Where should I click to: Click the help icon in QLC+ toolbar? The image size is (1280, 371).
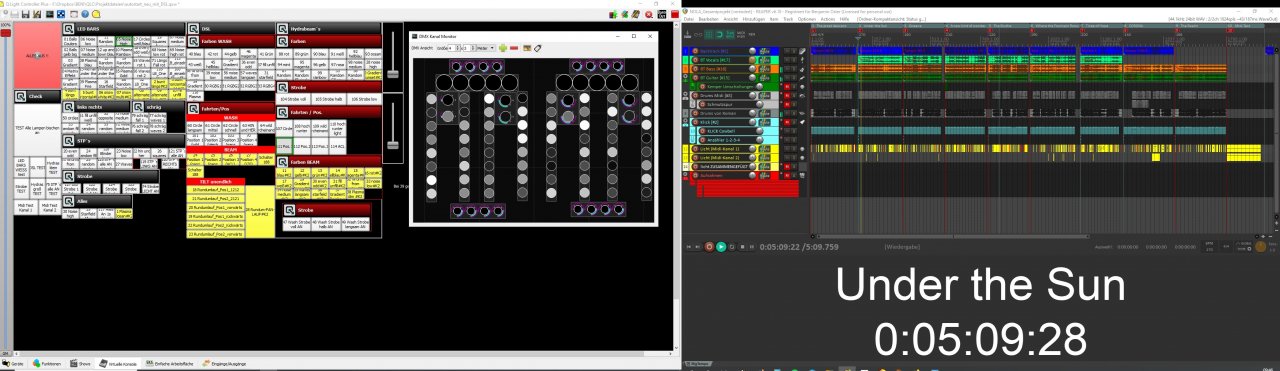click(85, 14)
